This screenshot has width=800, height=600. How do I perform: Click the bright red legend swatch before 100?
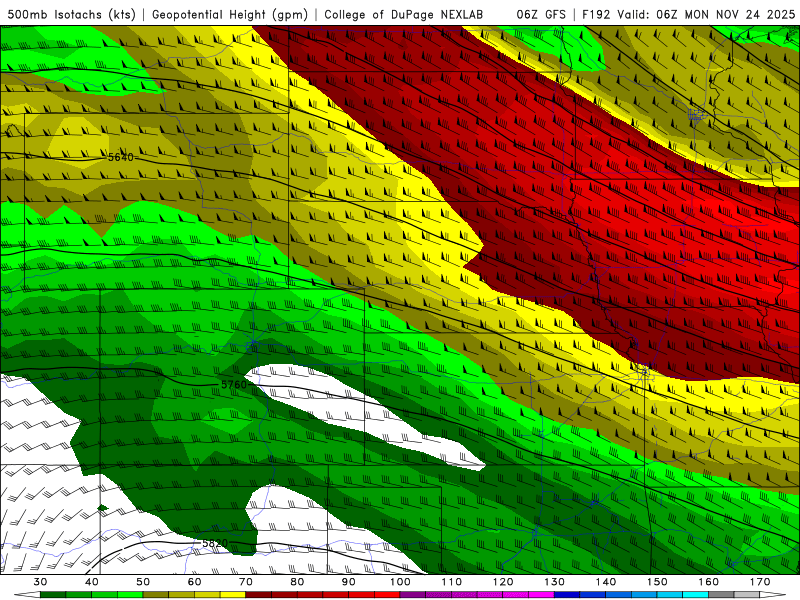pyautogui.click(x=387, y=595)
